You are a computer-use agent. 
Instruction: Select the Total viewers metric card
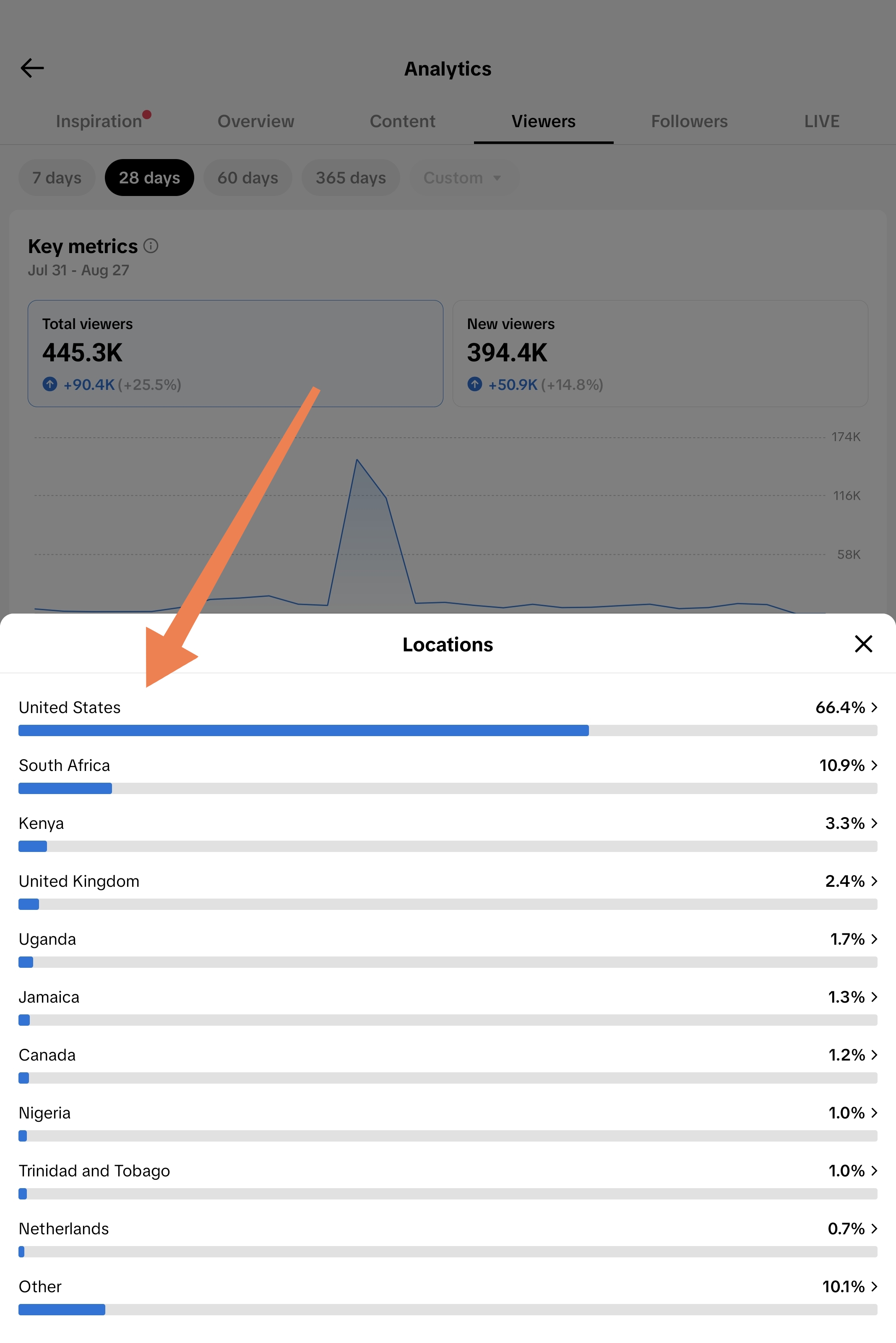pyautogui.click(x=235, y=353)
